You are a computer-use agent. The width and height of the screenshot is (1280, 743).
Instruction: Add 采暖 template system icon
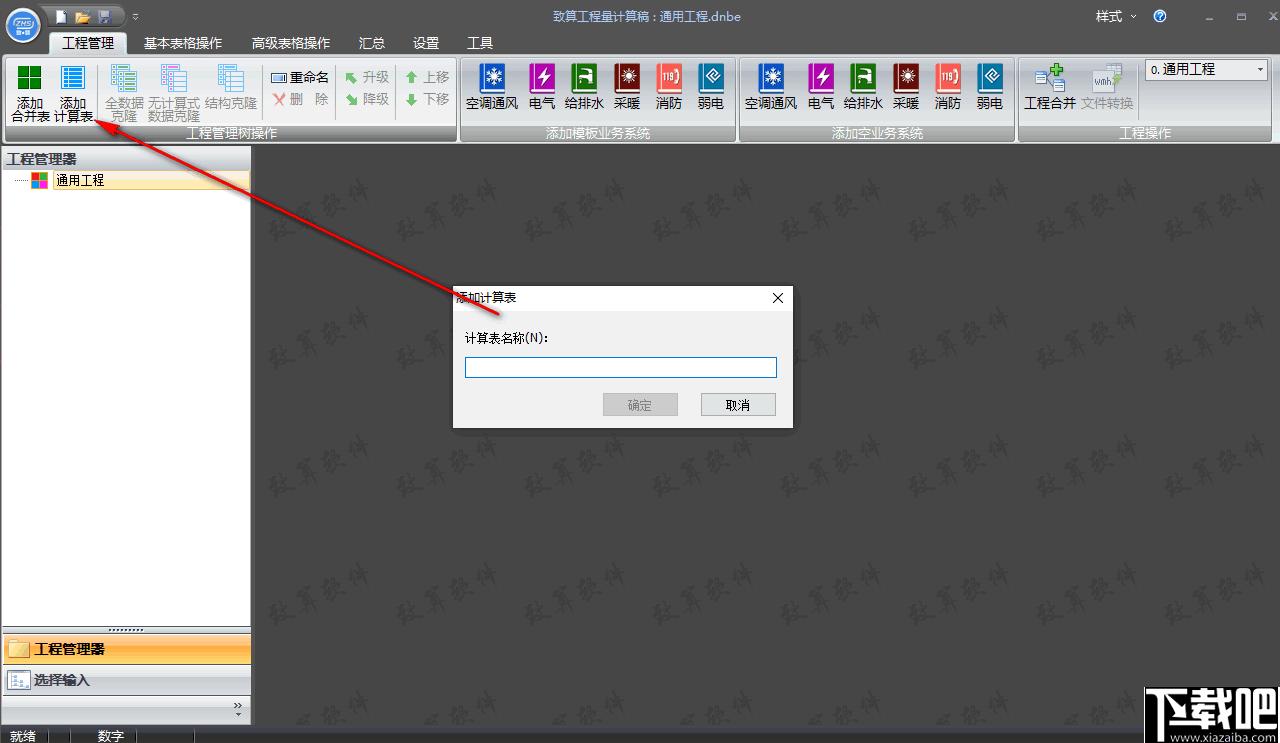627,78
